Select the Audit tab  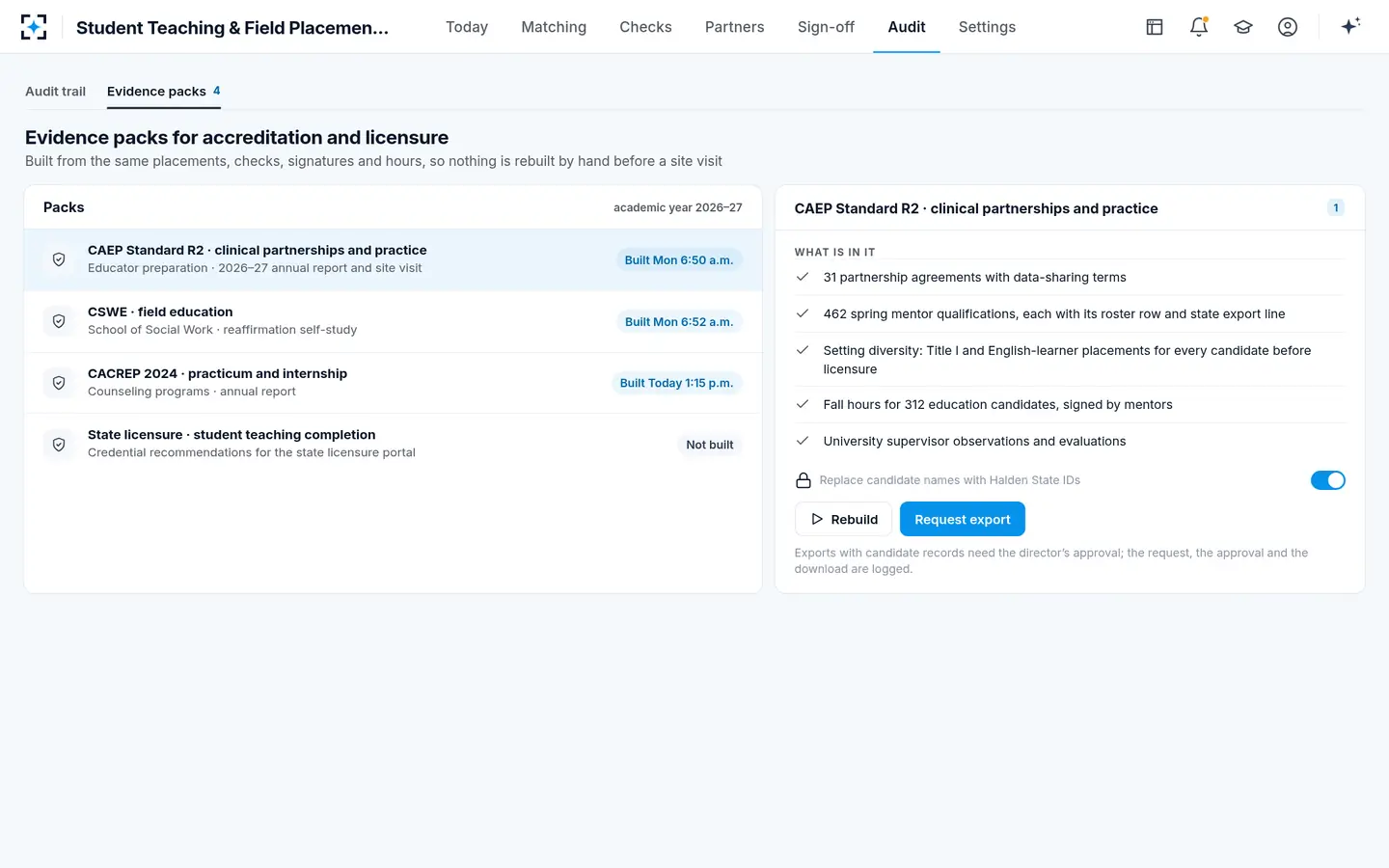(907, 27)
